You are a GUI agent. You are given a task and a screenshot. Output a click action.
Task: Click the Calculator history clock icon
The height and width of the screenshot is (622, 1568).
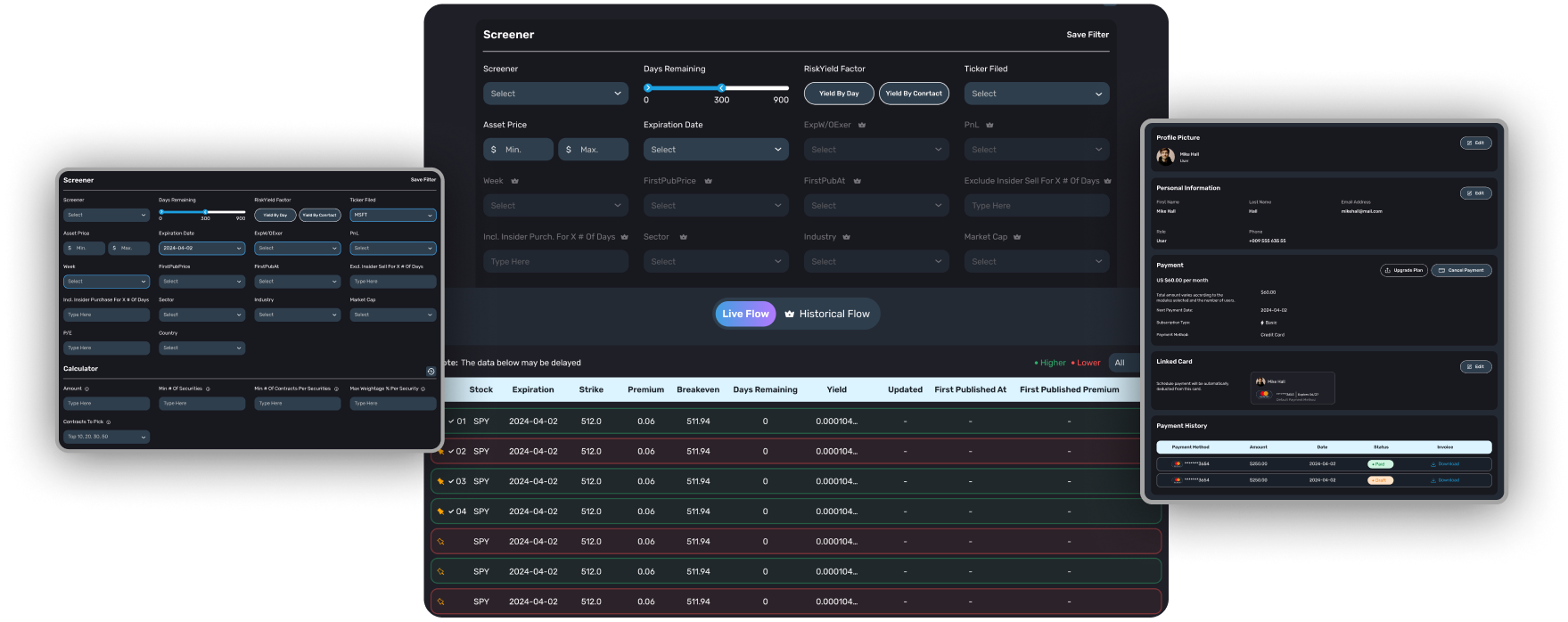coord(431,372)
